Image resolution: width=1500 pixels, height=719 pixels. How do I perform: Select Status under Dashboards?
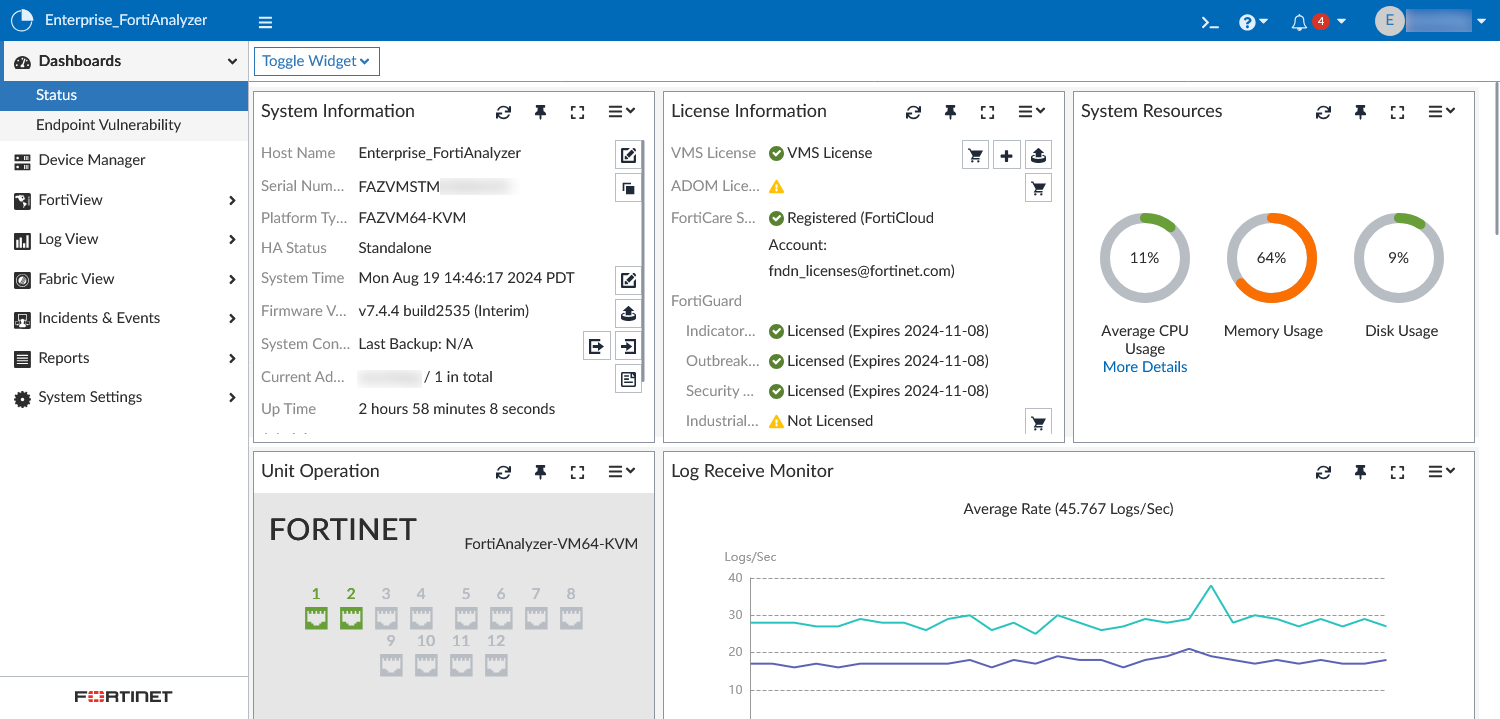tap(124, 95)
